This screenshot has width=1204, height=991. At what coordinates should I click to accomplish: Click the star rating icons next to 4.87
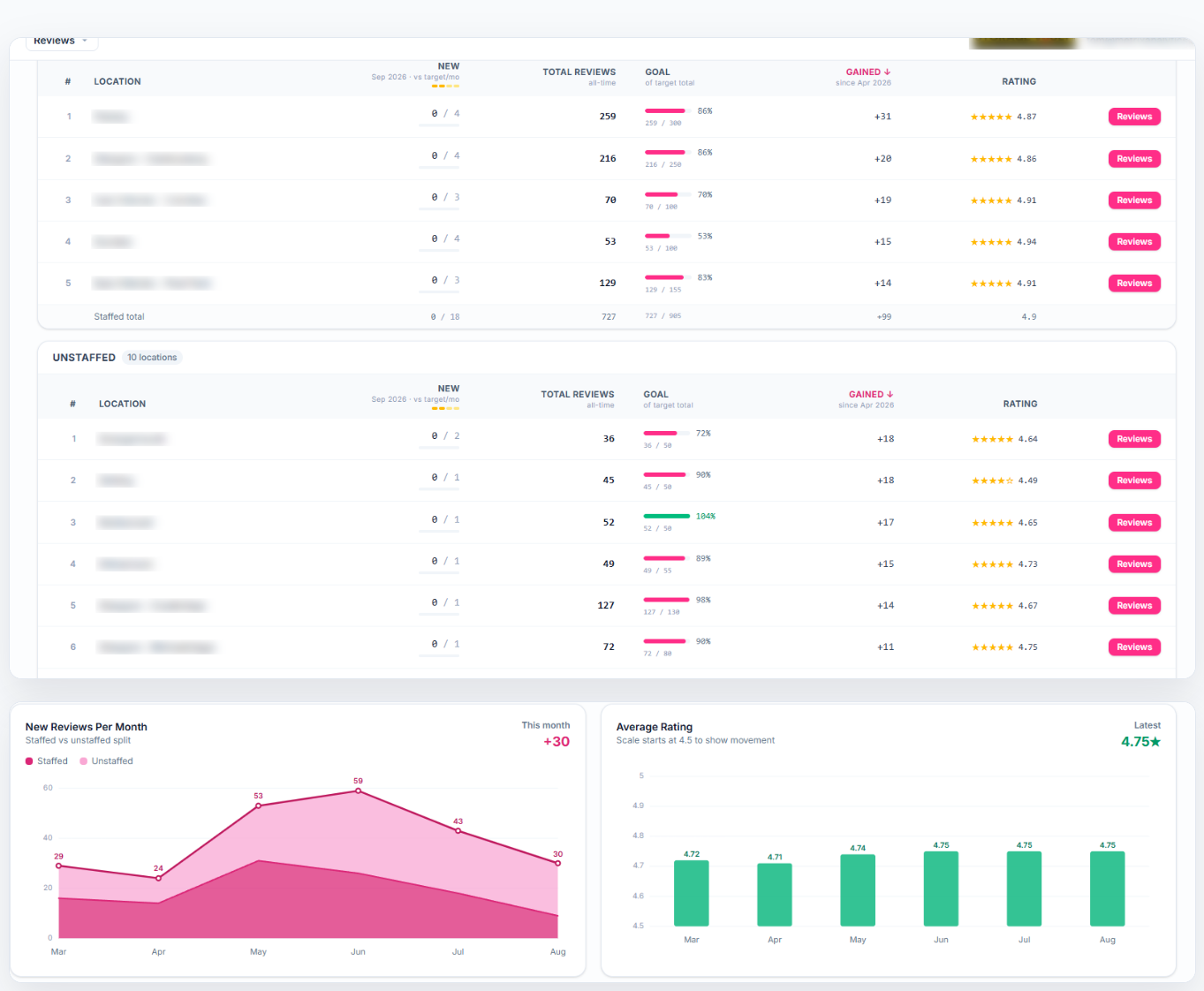pos(991,117)
